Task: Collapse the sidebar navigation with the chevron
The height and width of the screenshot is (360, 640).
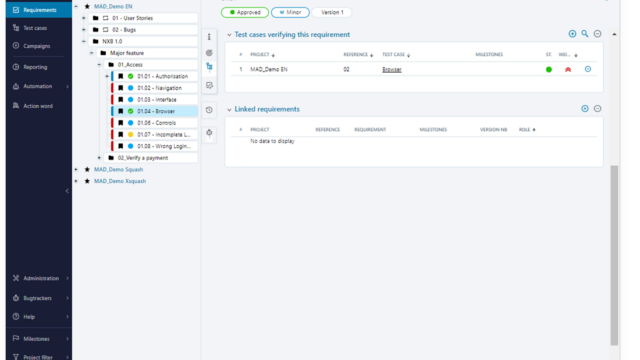Action: [x=67, y=191]
